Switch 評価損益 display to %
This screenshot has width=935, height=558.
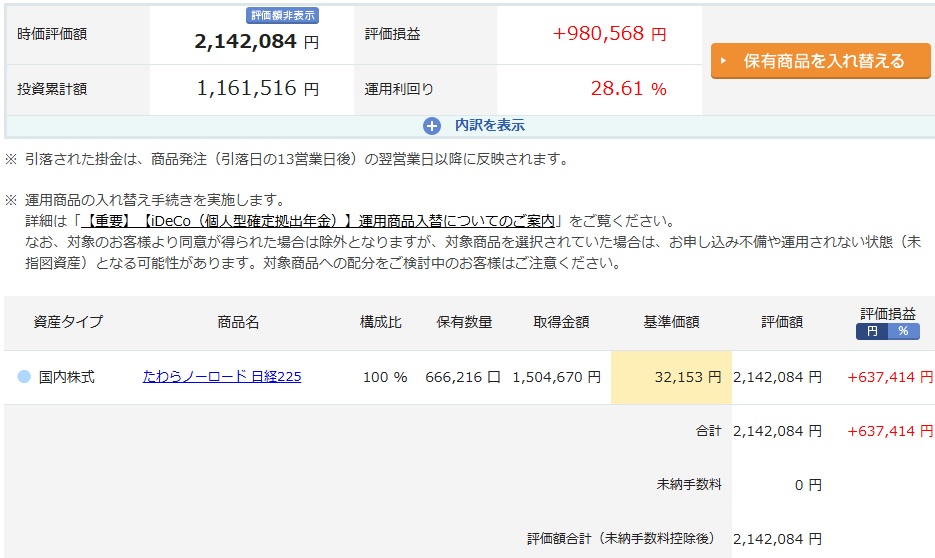(x=903, y=331)
